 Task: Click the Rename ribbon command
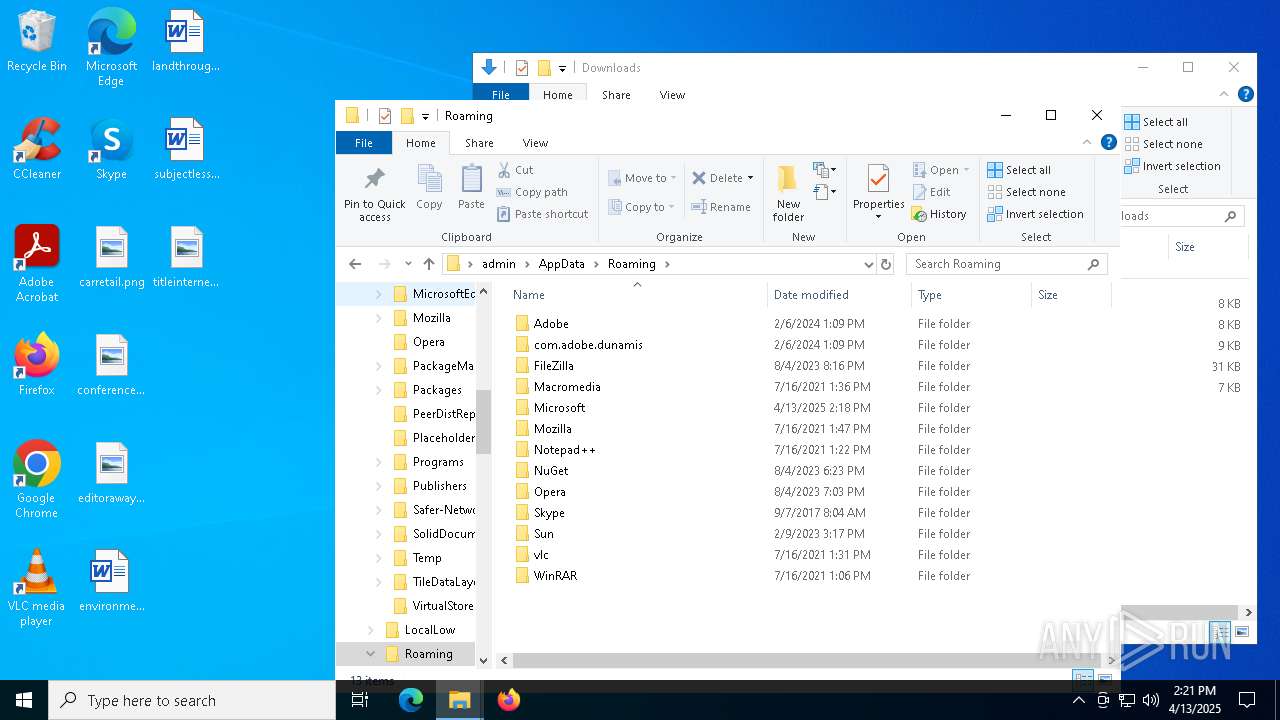coord(721,207)
